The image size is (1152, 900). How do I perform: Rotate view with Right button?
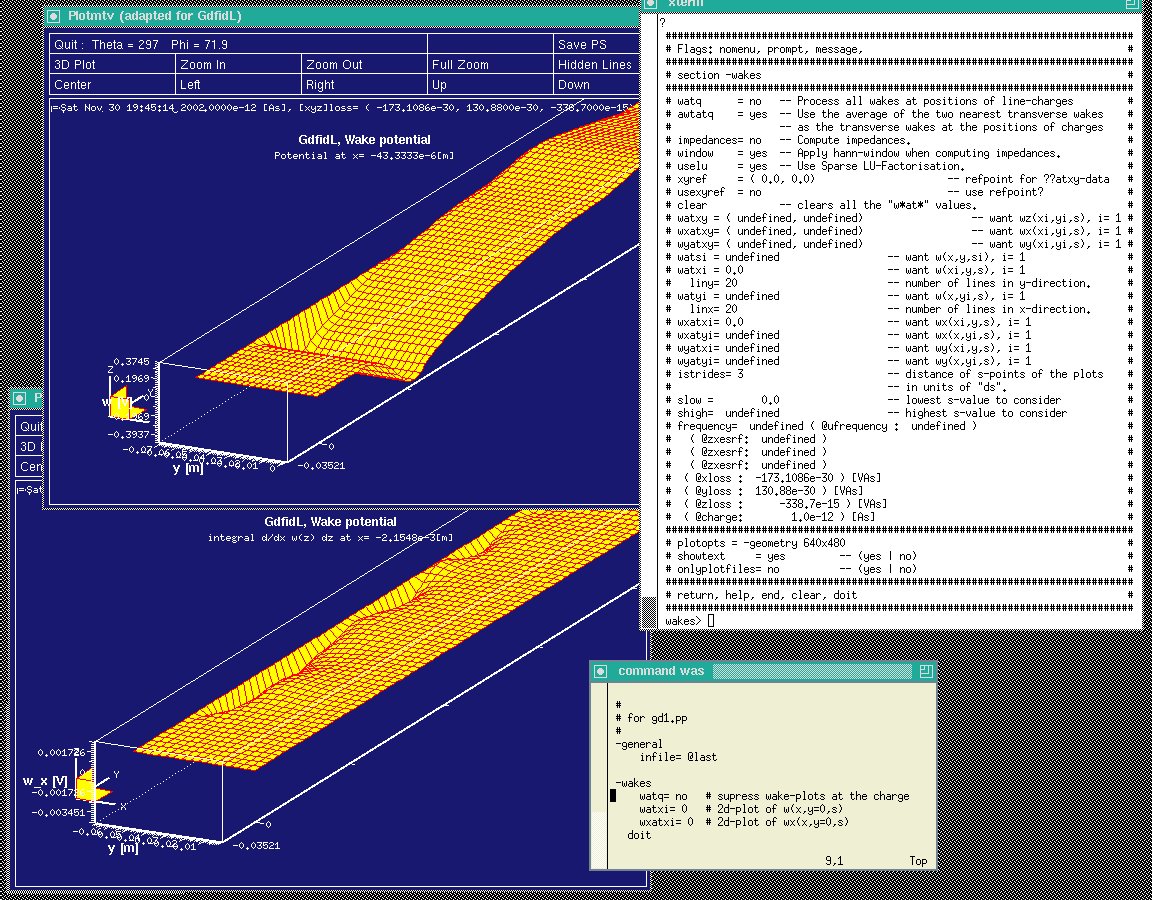click(364, 84)
